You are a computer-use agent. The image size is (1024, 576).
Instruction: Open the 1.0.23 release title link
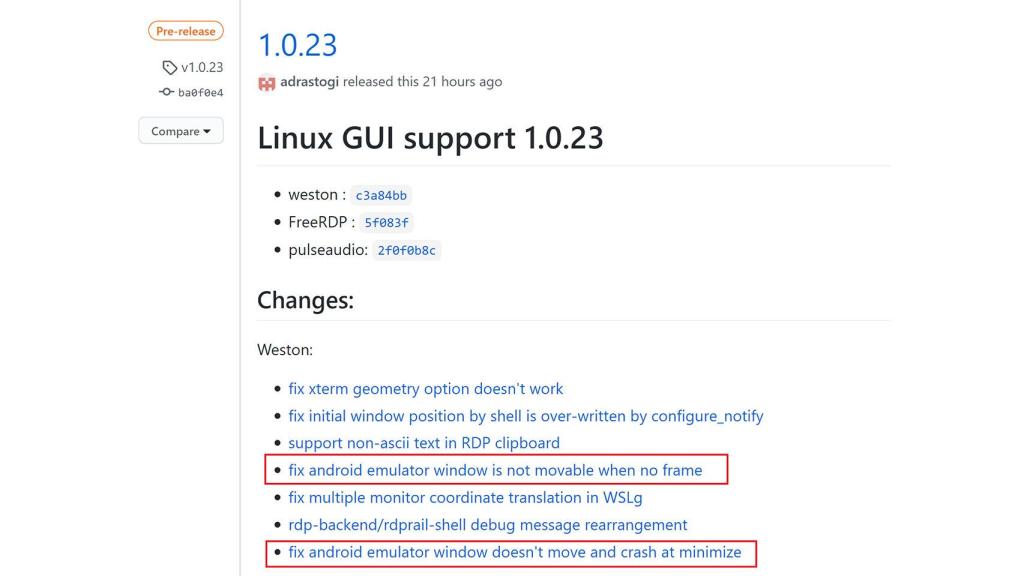point(297,46)
